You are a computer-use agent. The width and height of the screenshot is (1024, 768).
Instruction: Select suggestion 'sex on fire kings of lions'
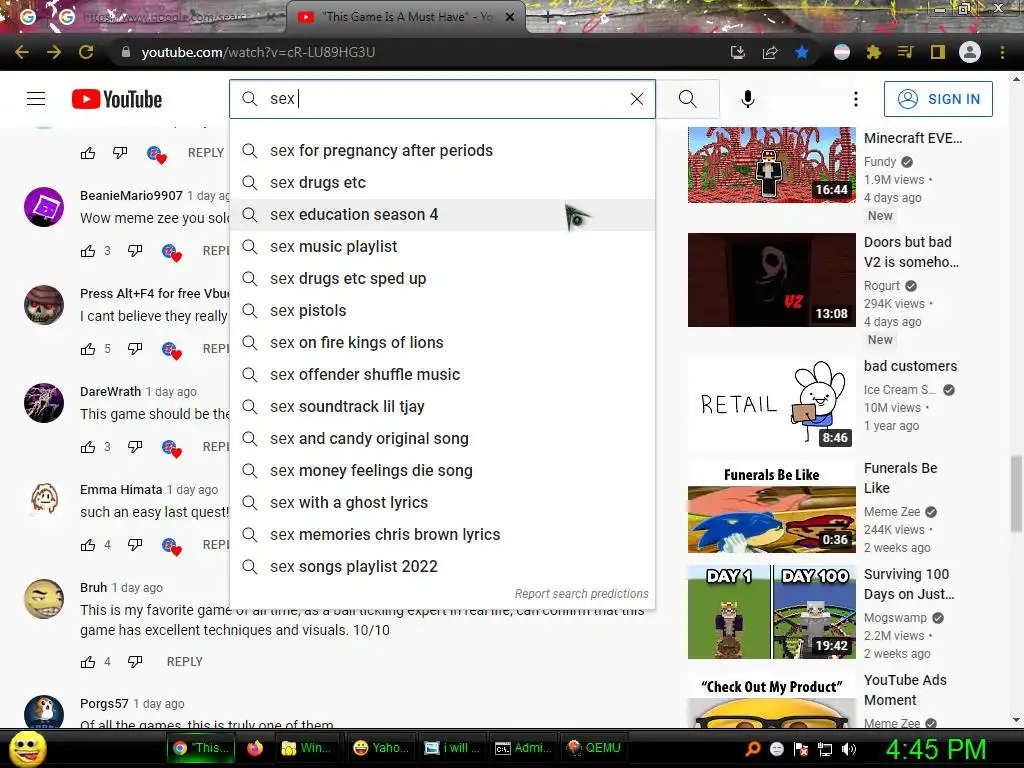pyautogui.click(x=442, y=342)
